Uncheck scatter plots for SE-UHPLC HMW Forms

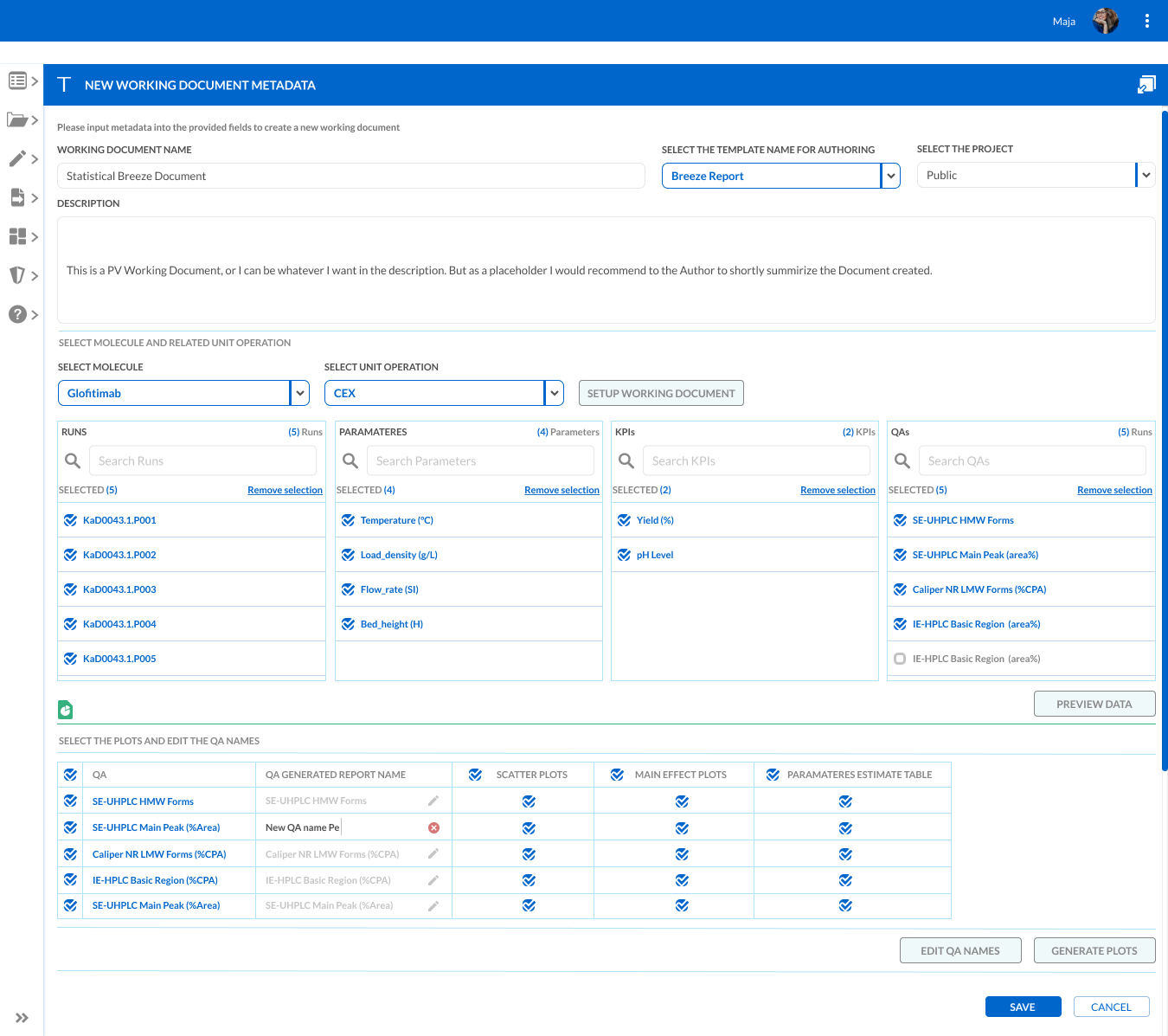529,801
